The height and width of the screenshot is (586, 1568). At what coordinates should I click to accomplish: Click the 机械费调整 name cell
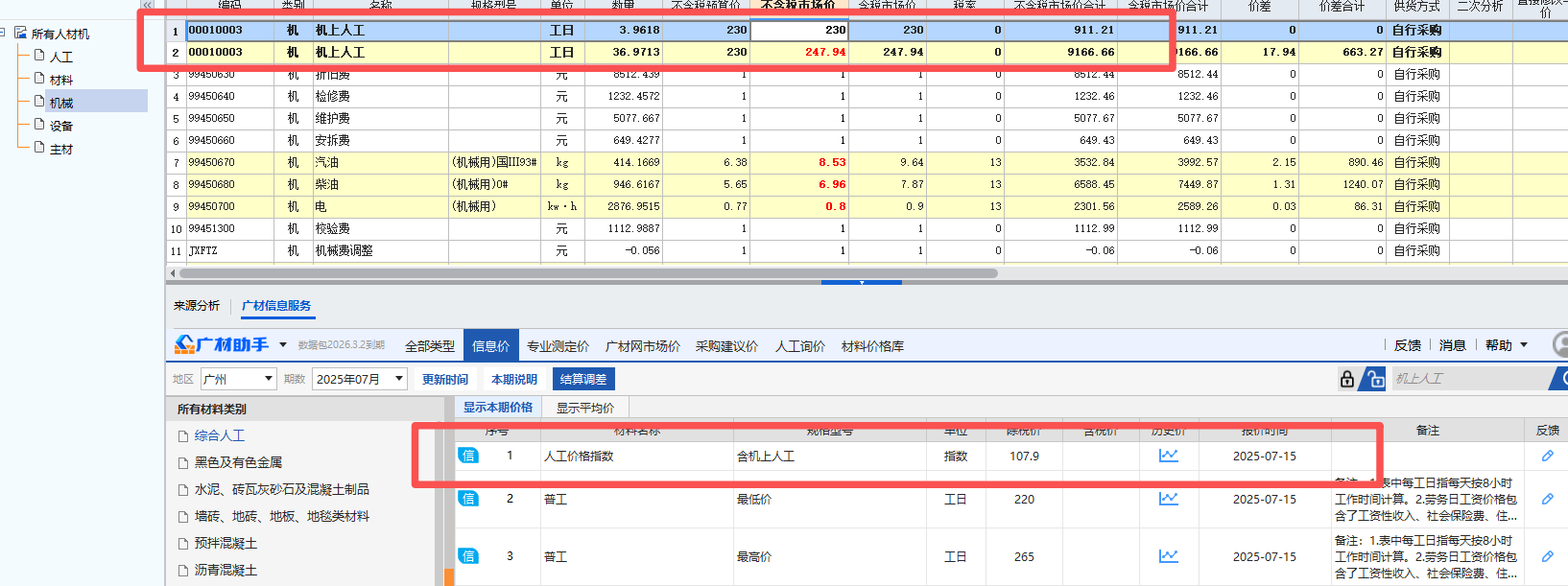(380, 250)
